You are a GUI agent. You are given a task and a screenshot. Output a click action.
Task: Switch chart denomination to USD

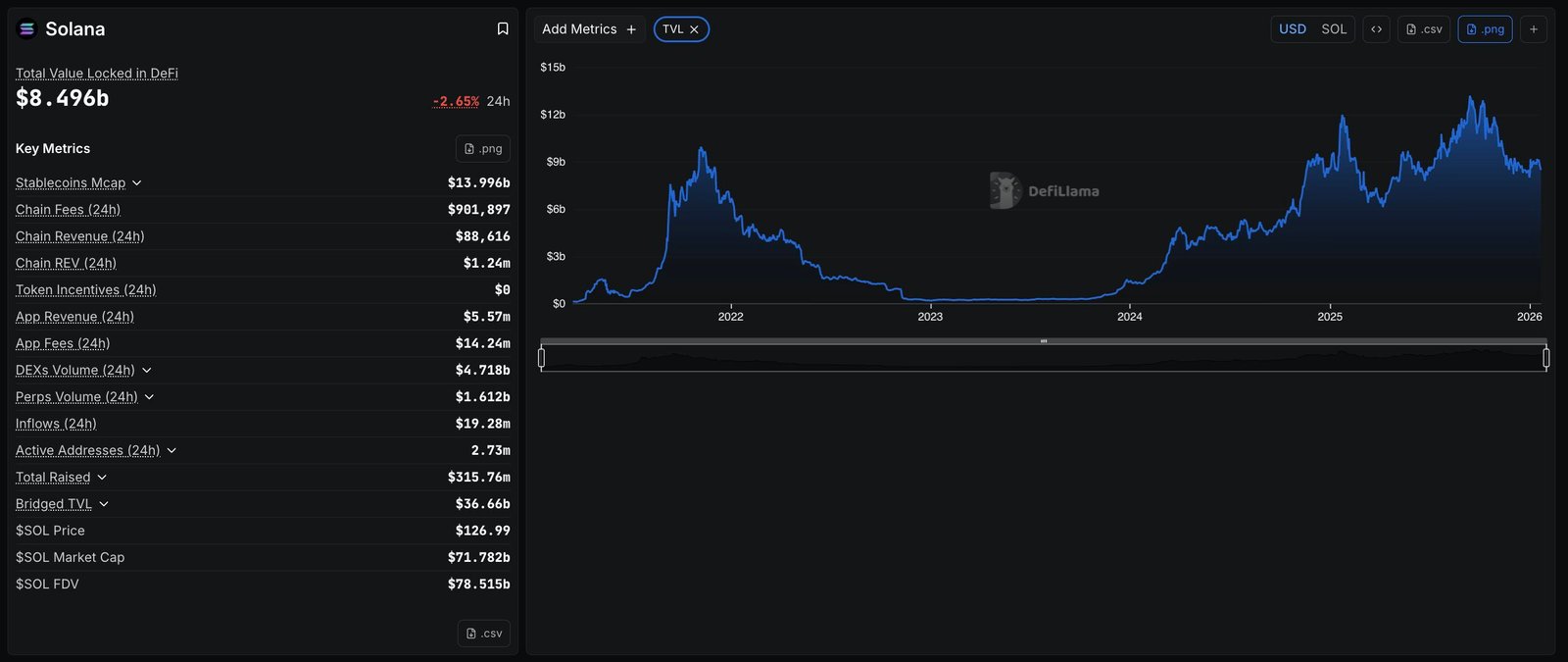click(x=1292, y=29)
